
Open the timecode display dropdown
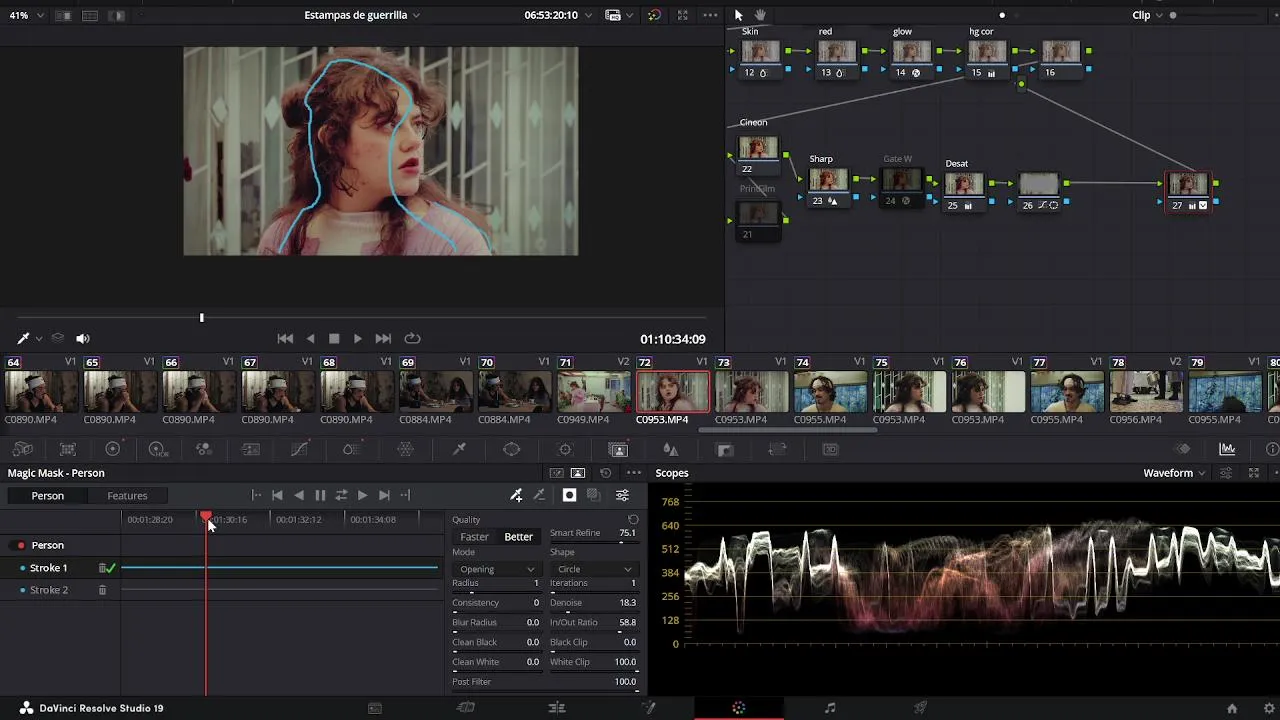tap(587, 15)
